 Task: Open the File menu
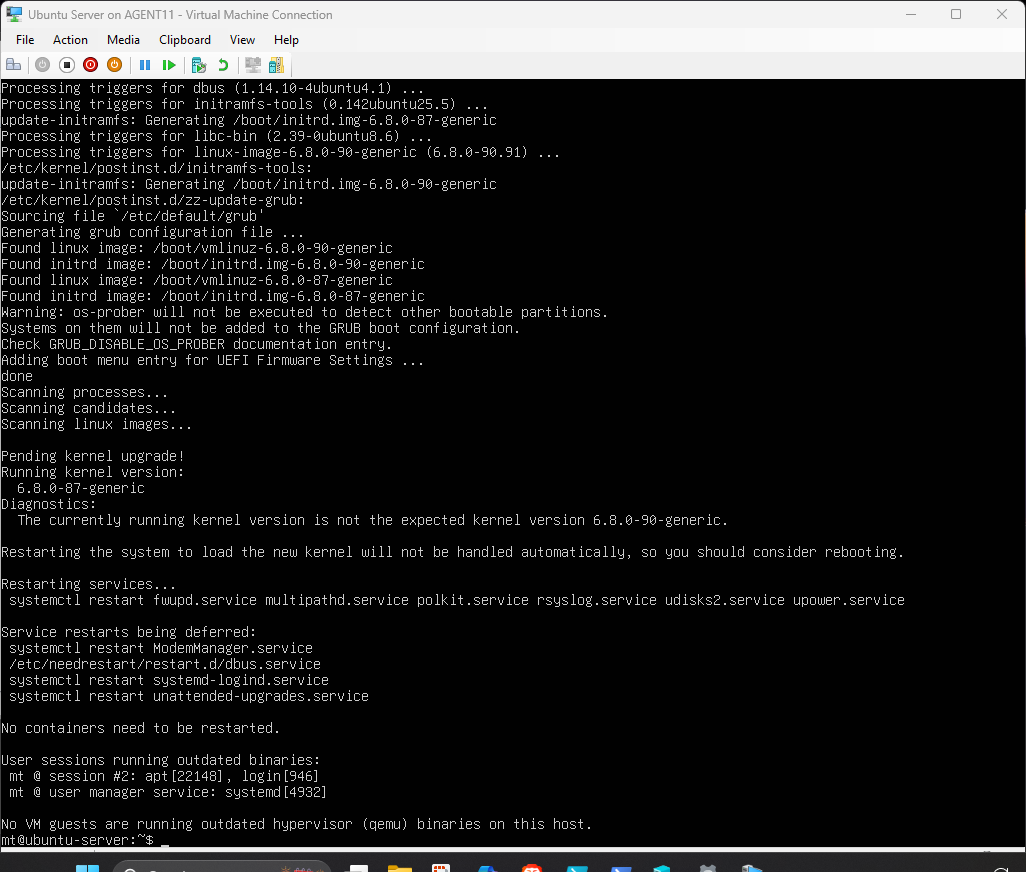(x=25, y=40)
